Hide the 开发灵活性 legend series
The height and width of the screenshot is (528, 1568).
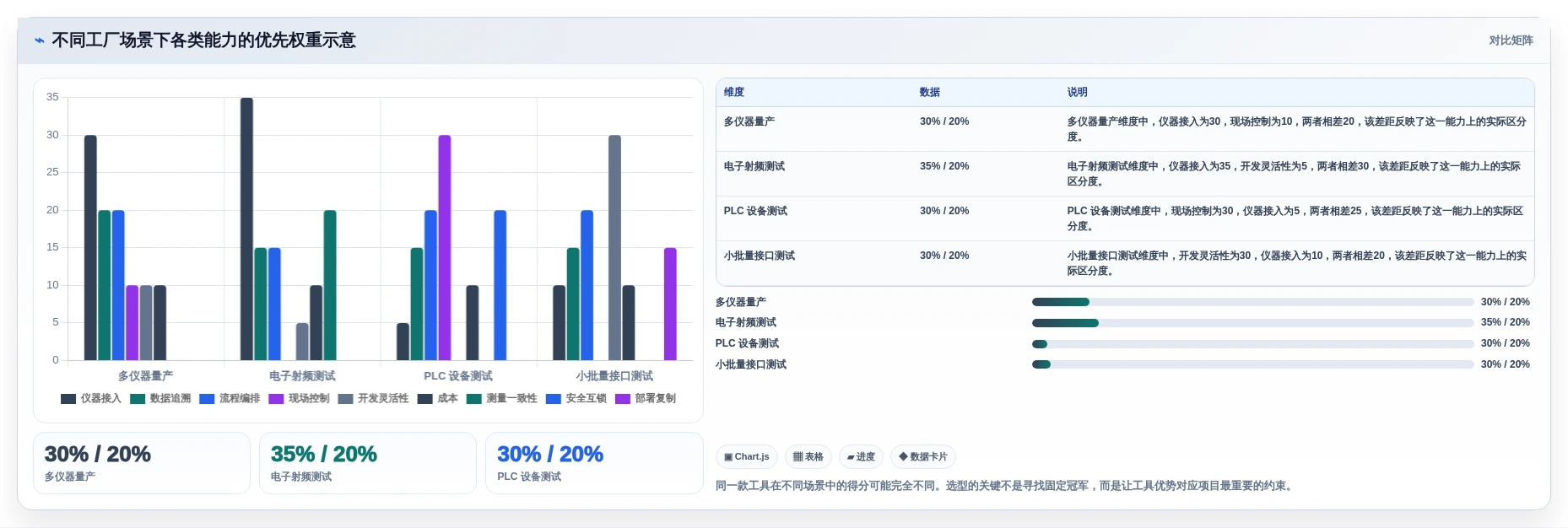373,399
